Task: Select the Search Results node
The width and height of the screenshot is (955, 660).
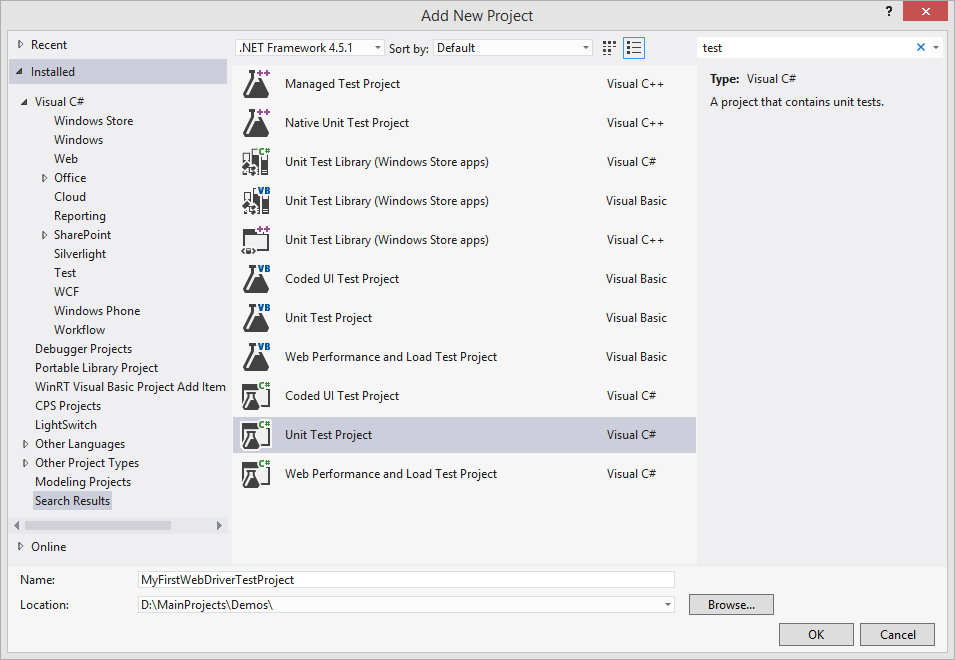Action: pos(72,500)
